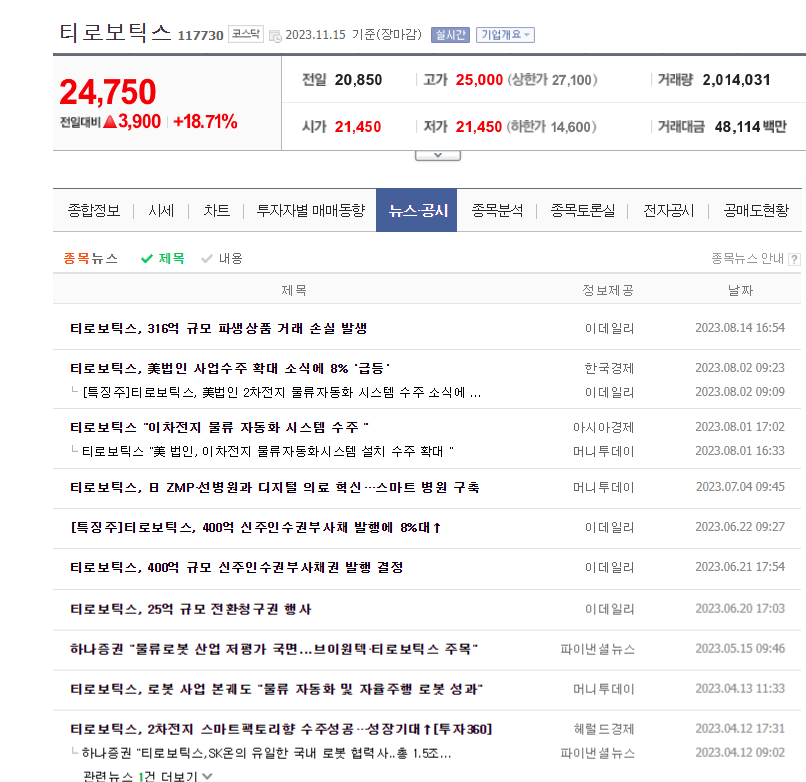Viewport: 806px width, 782px height.
Task: Open article 로봇 사업 본궤도 물류 자동화
Action: click(277, 689)
